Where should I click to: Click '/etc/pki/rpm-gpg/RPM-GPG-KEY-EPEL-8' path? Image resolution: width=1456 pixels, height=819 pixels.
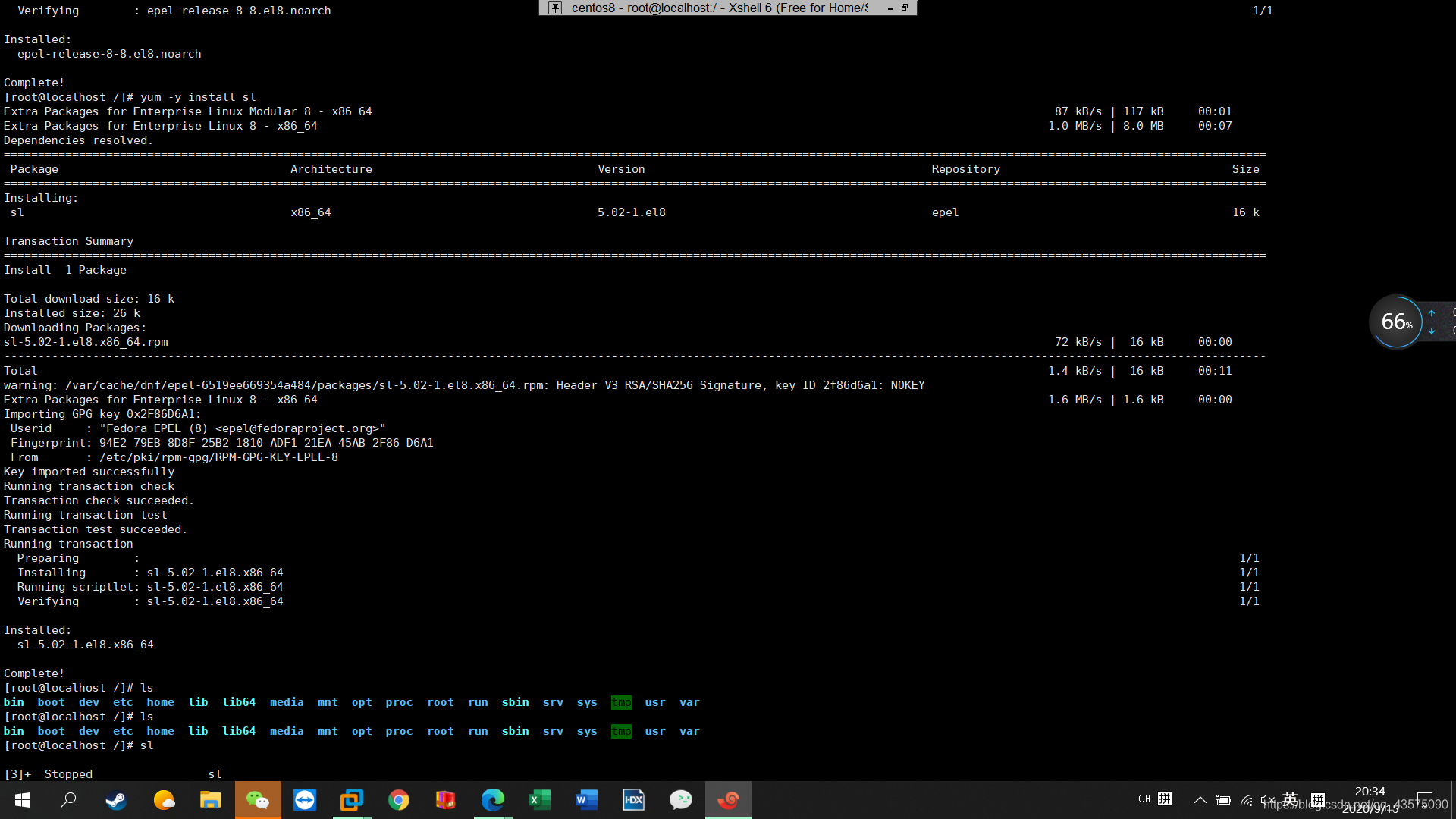click(218, 457)
